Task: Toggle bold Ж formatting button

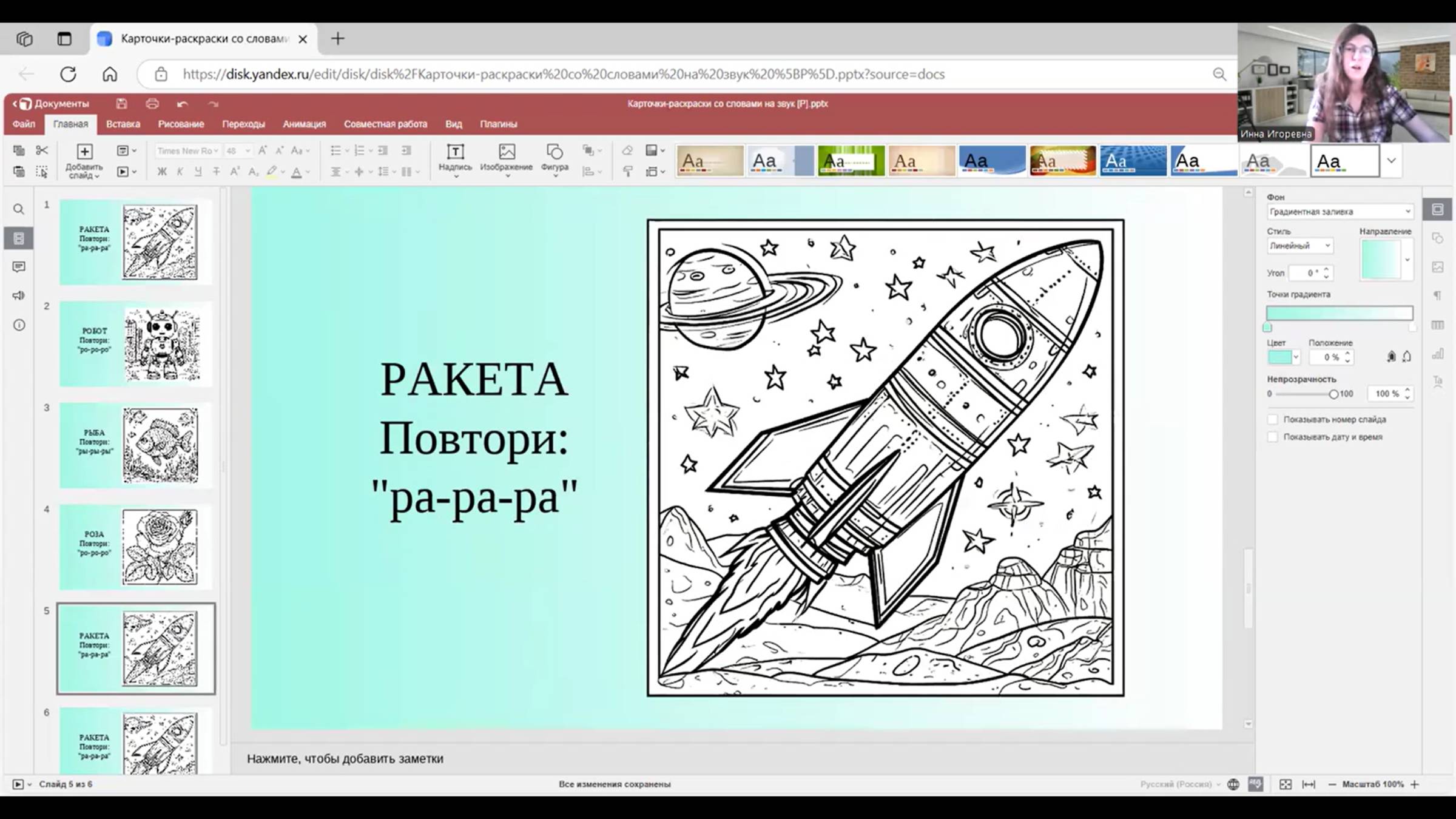Action: pyautogui.click(x=162, y=172)
